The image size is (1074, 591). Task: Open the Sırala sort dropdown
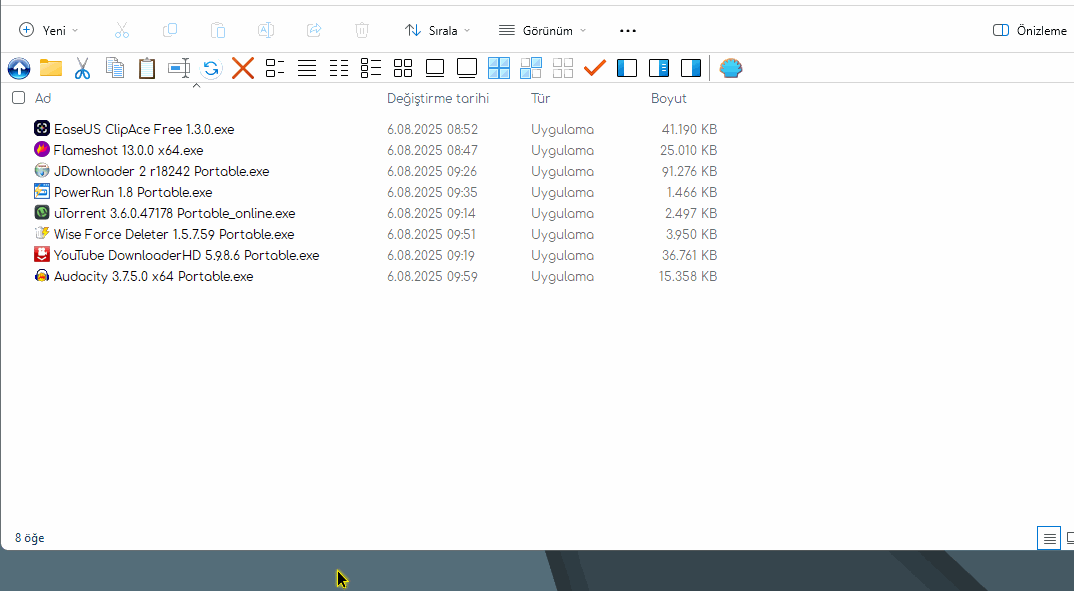coord(437,30)
